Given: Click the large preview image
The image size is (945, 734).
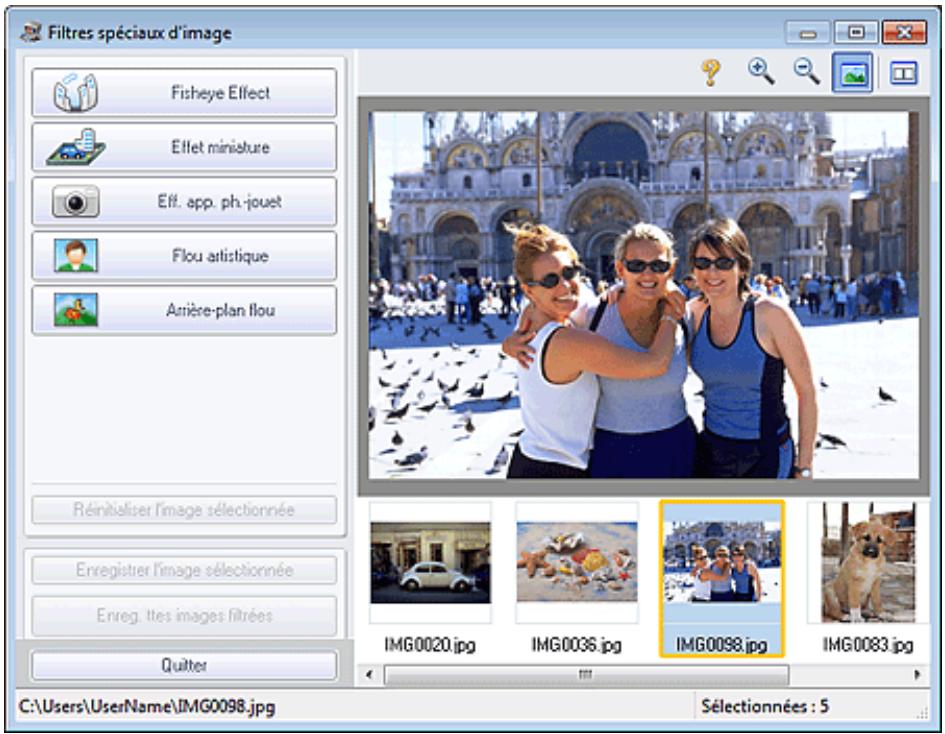Looking at the screenshot, I should (644, 295).
